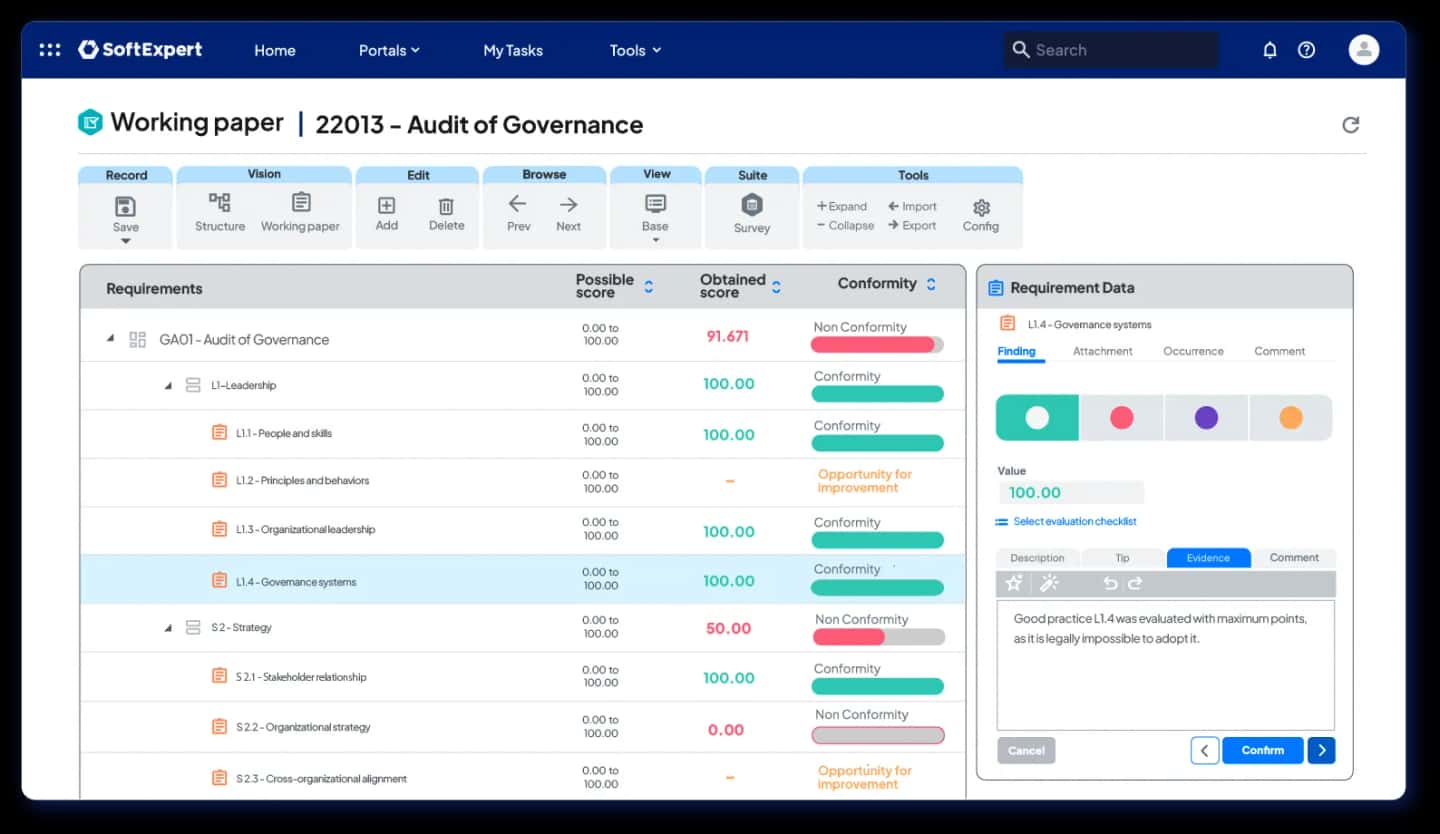Click the GA01 Non Conformity progress bar
The width and height of the screenshot is (1440, 834).
click(877, 345)
